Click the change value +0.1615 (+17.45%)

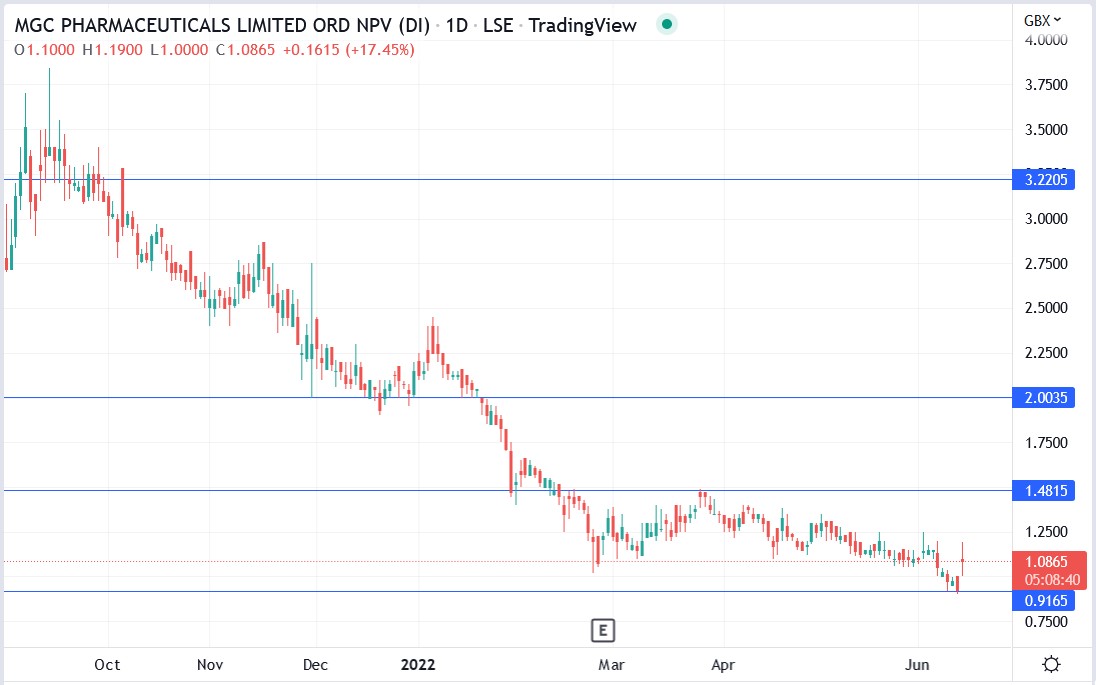point(348,50)
